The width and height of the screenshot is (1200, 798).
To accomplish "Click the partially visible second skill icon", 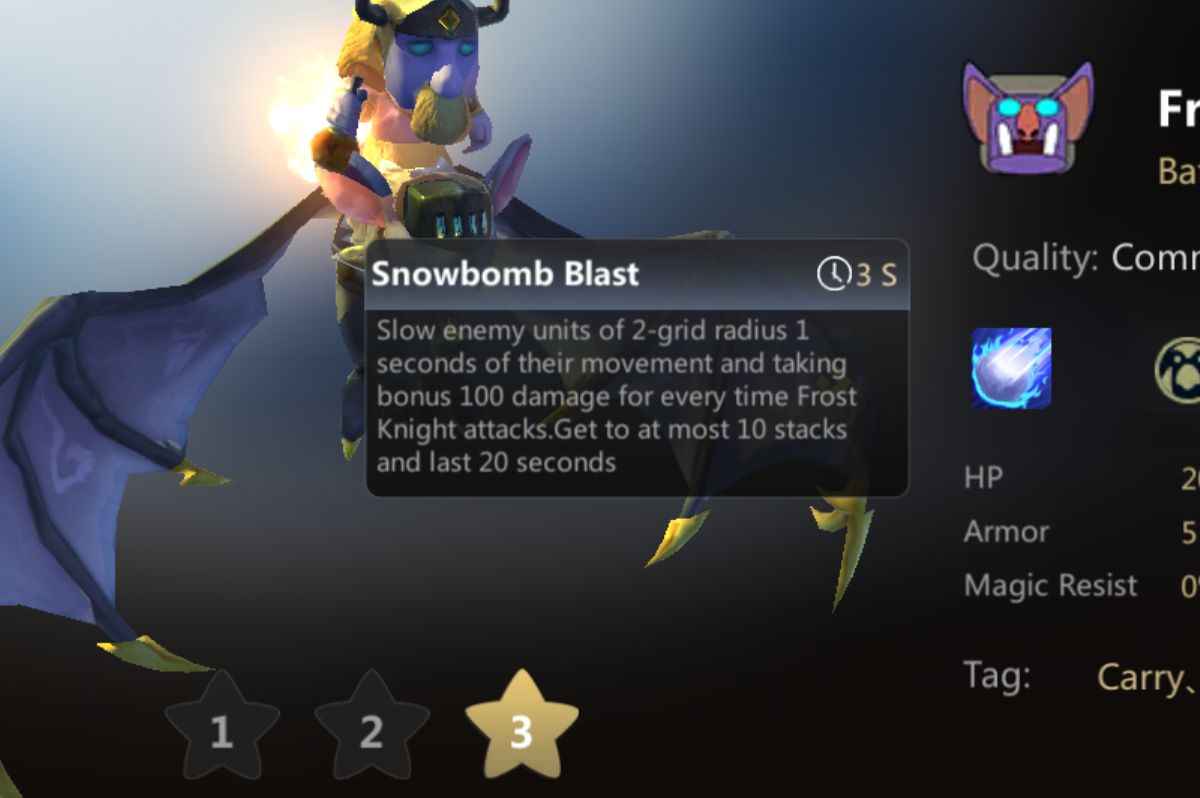I will coord(1177,369).
